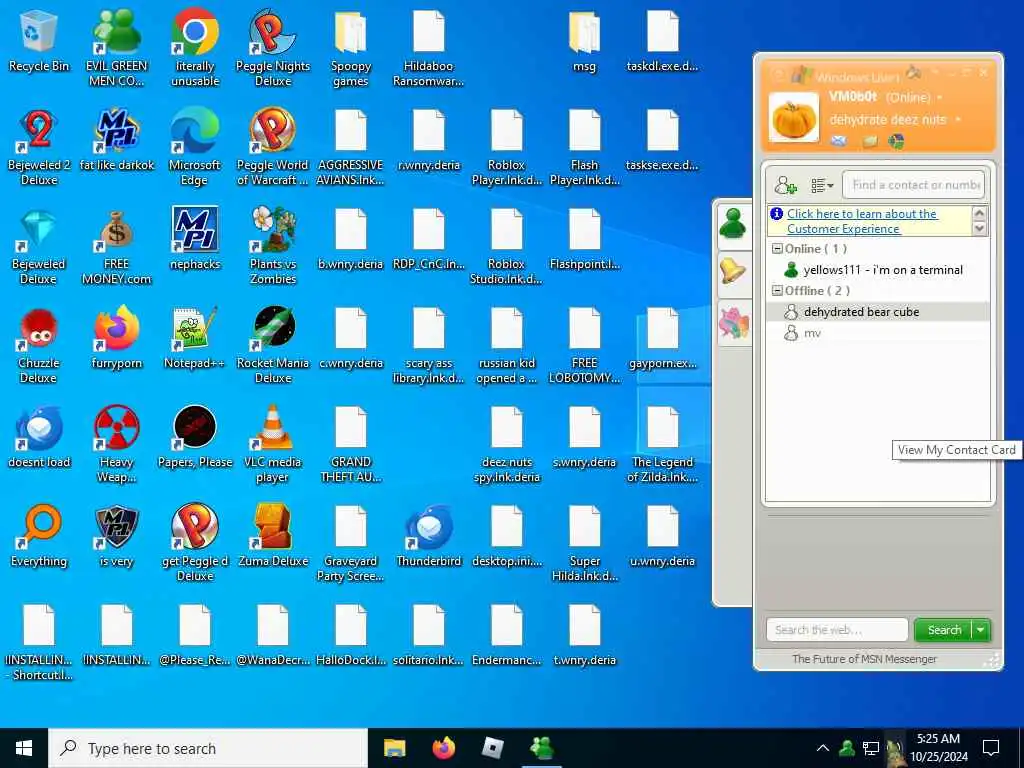
Task: Open the yellow bell alerts tab
Action: tap(733, 270)
